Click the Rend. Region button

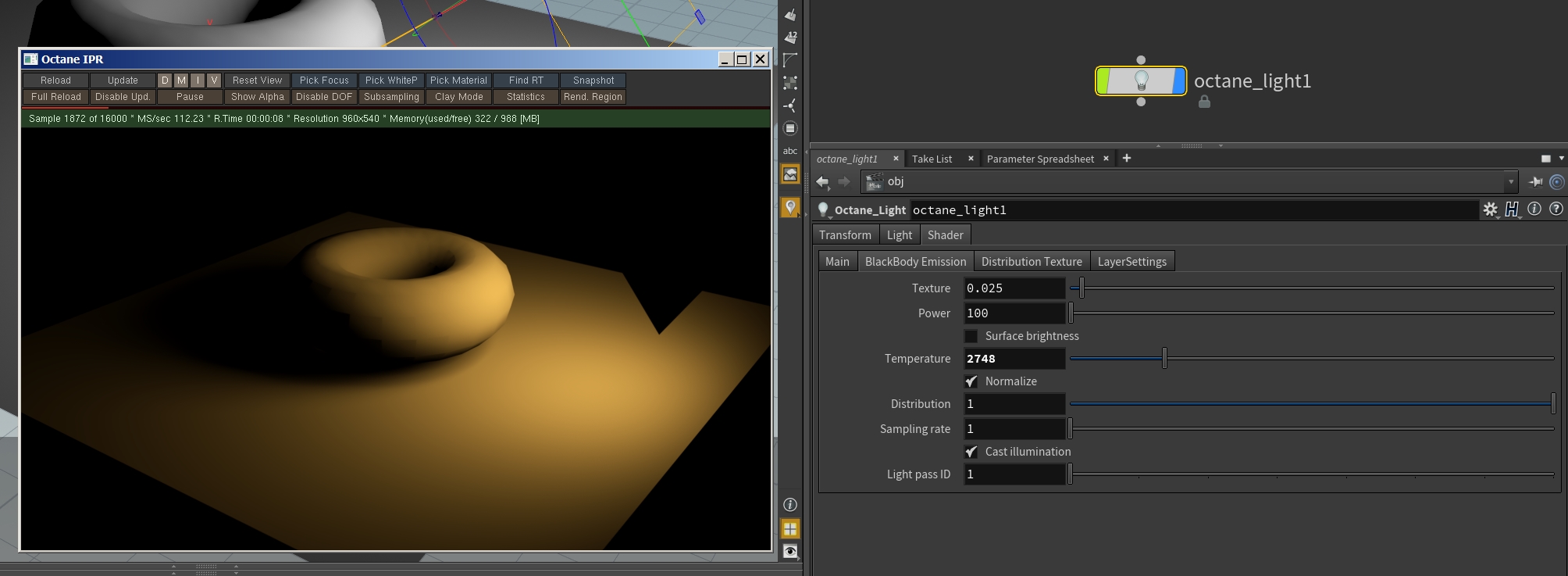pyautogui.click(x=593, y=97)
